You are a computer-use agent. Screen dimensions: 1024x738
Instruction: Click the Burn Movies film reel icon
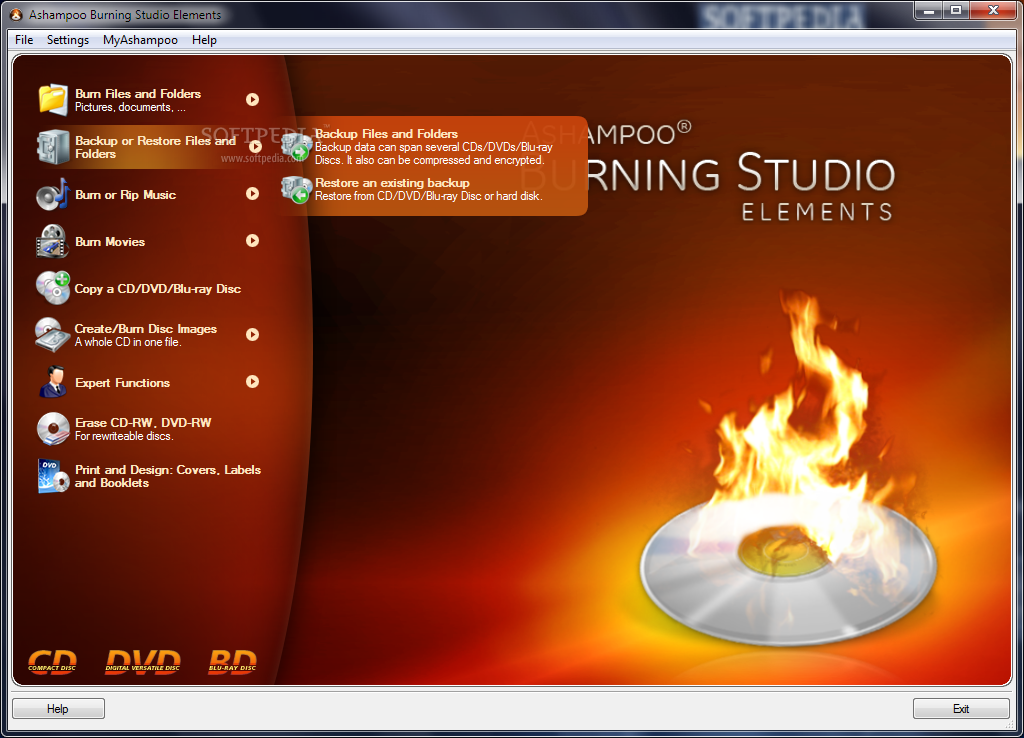pos(53,241)
